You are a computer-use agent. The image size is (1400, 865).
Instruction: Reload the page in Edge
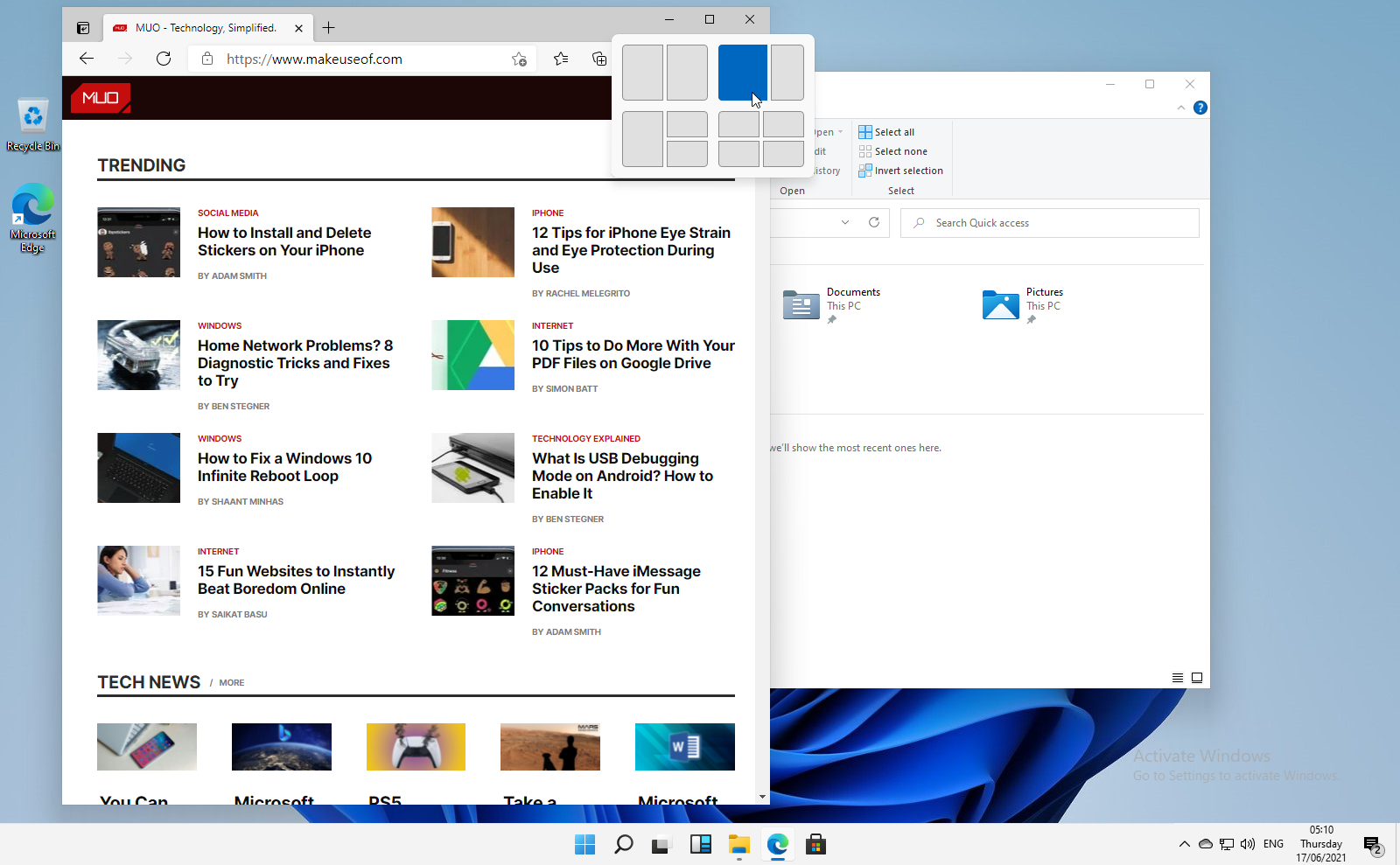tap(164, 59)
